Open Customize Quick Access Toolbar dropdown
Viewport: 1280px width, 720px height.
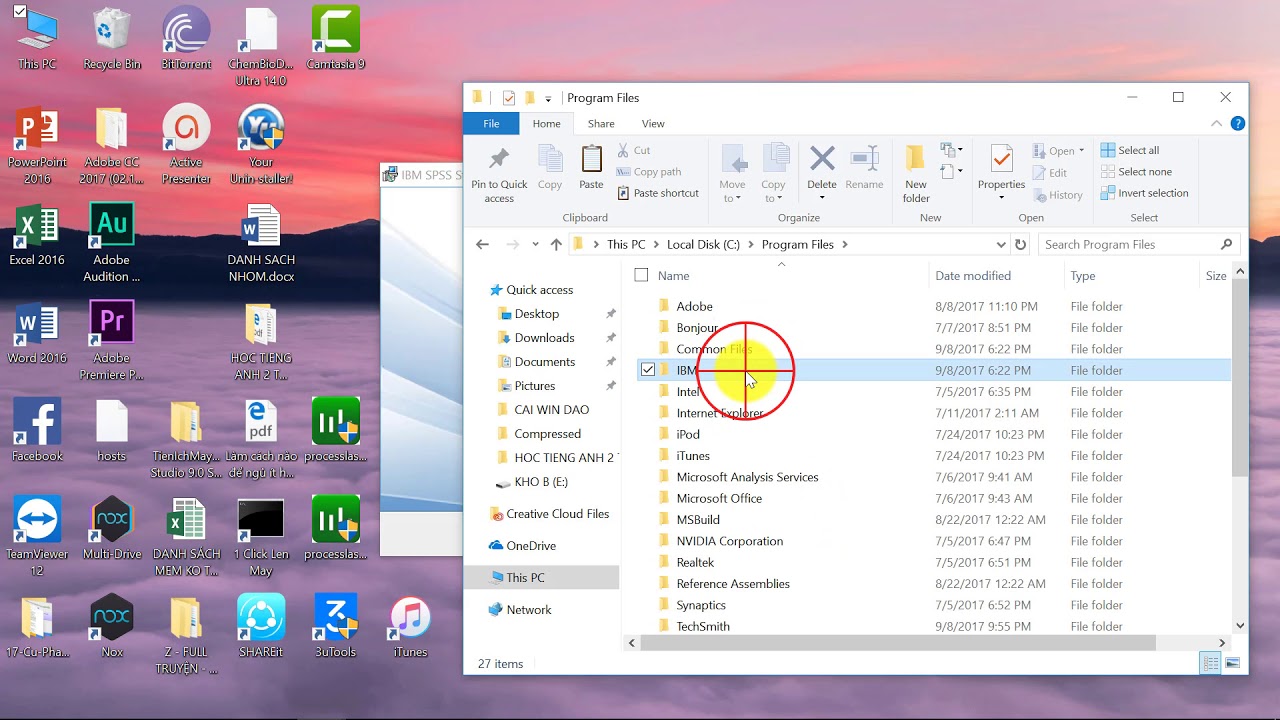pyautogui.click(x=548, y=98)
